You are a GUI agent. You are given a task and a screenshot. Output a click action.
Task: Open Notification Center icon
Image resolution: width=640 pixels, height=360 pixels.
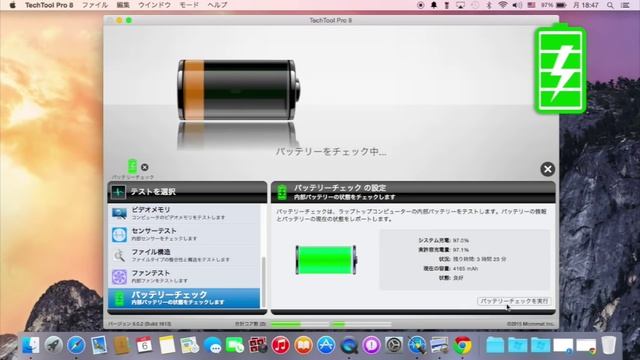[625, 5]
